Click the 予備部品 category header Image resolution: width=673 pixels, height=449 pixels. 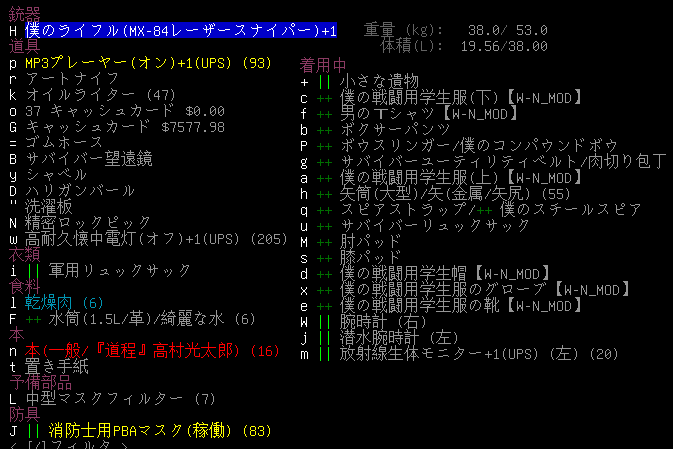point(36,383)
